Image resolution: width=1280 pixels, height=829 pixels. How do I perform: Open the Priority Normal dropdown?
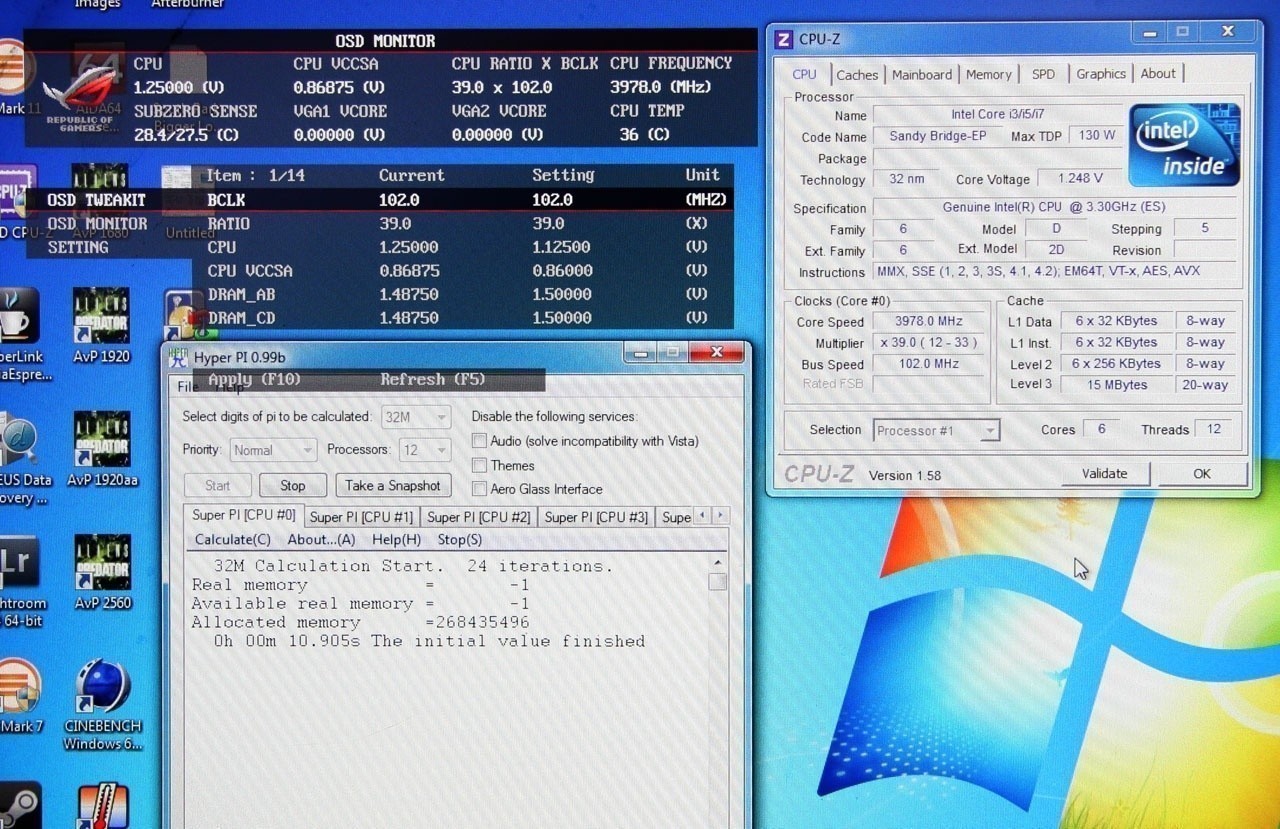(273, 450)
